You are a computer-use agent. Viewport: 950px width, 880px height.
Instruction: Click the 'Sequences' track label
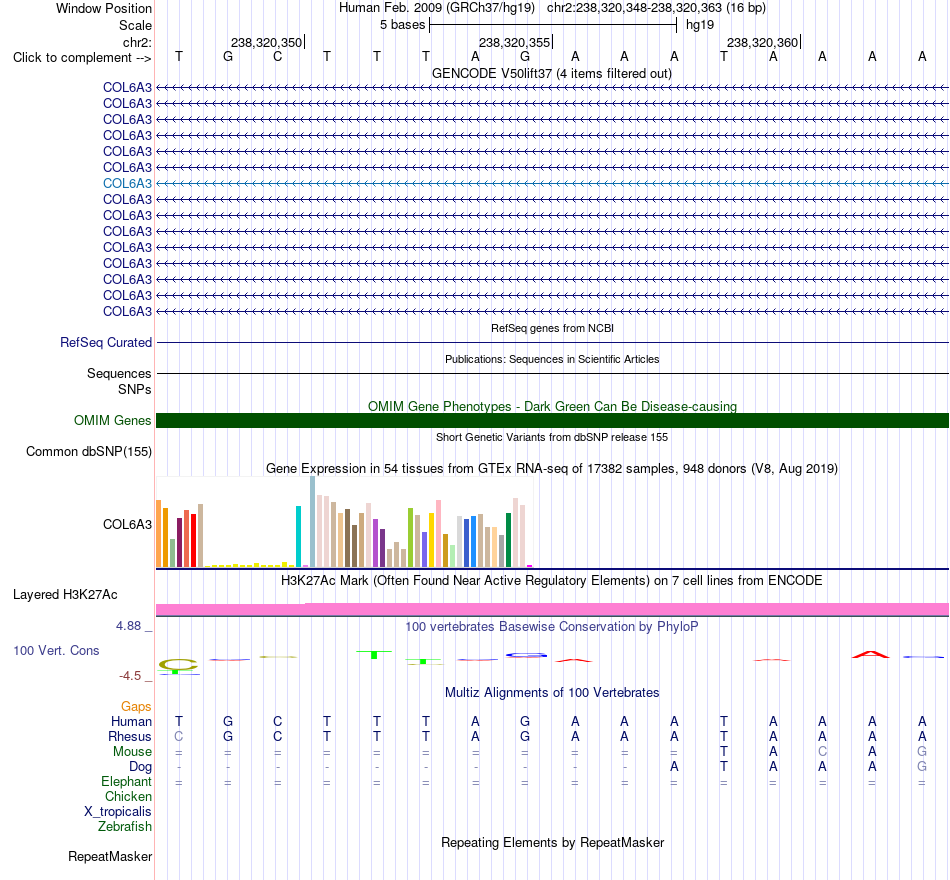119,373
